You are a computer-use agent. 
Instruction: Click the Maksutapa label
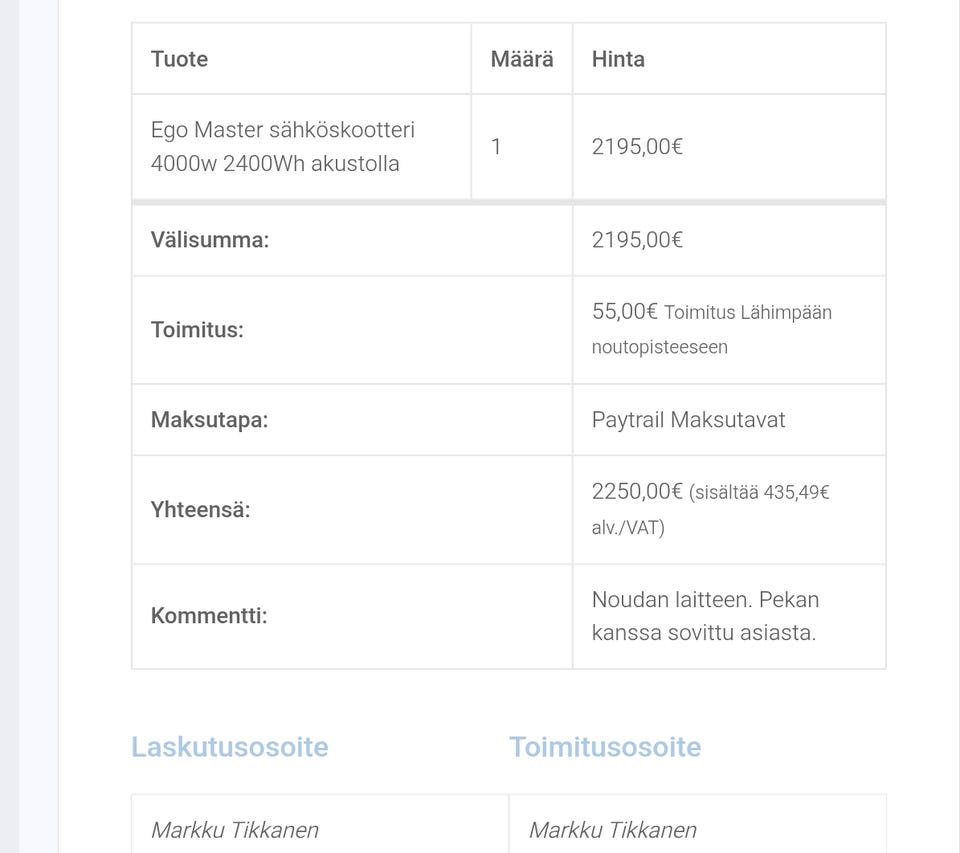[209, 420]
